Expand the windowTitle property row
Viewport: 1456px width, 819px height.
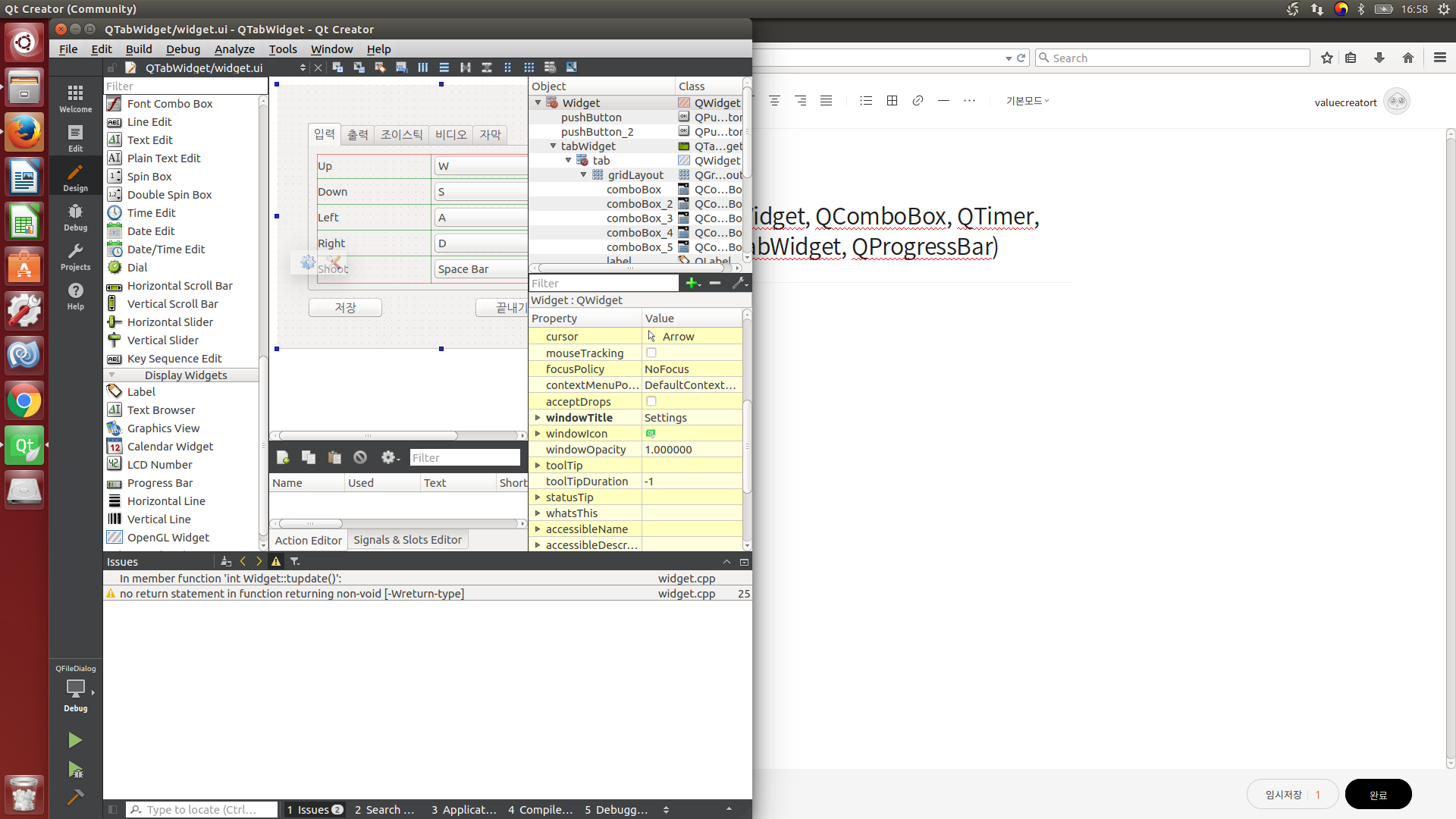click(538, 418)
